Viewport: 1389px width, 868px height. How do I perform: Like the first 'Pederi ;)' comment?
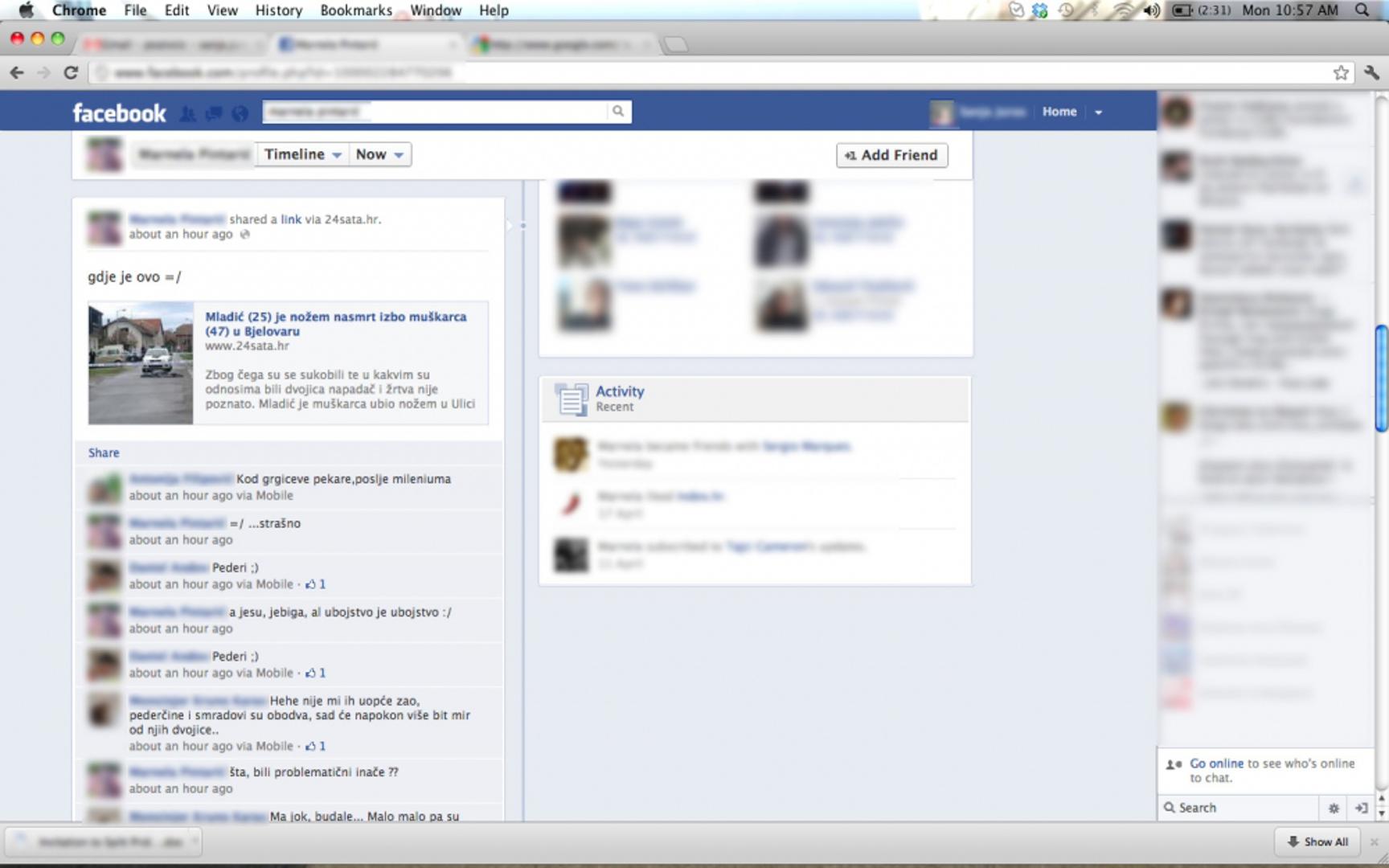(310, 584)
